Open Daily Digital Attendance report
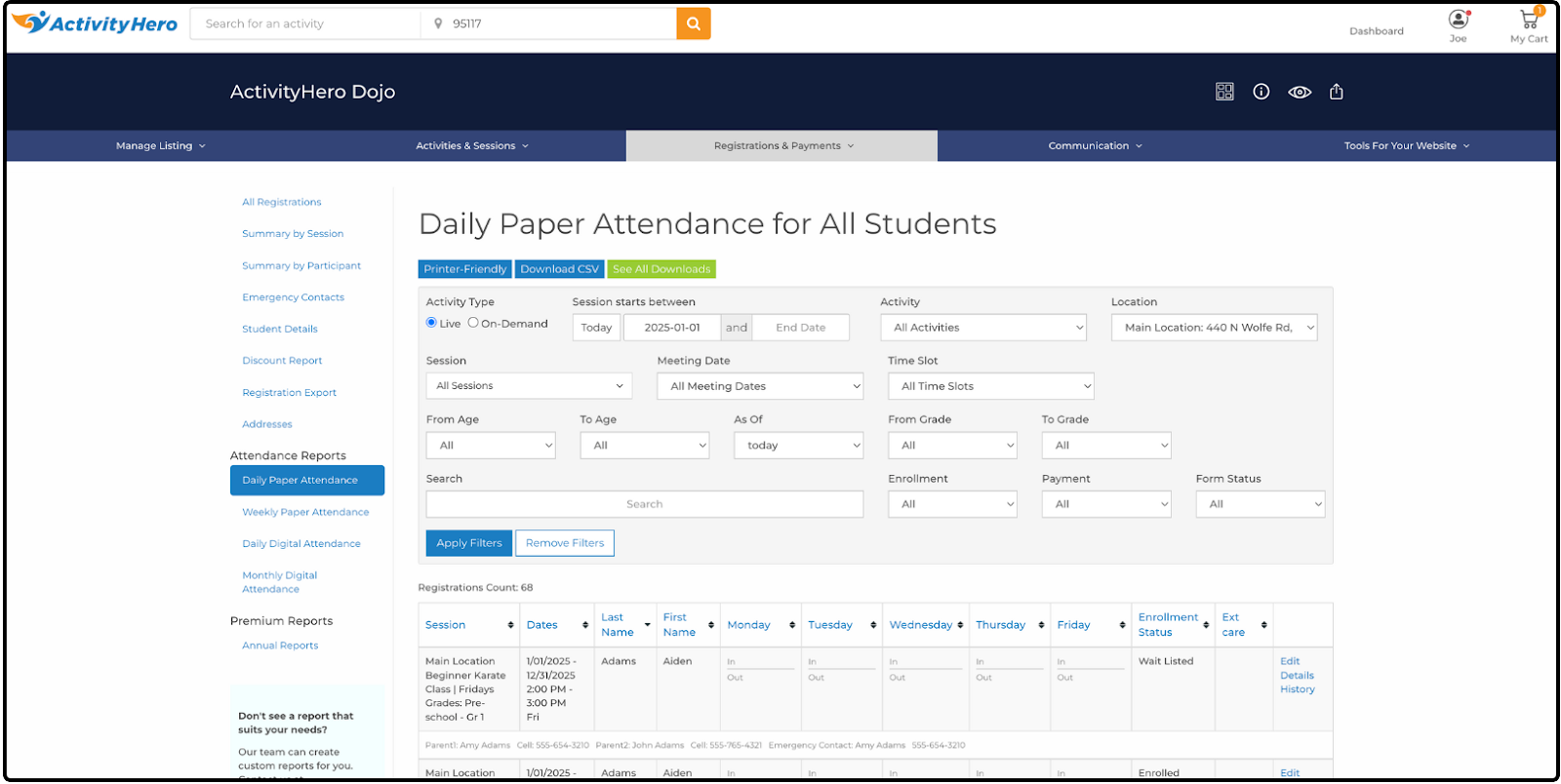Viewport: 1561px width, 784px height. click(x=301, y=544)
